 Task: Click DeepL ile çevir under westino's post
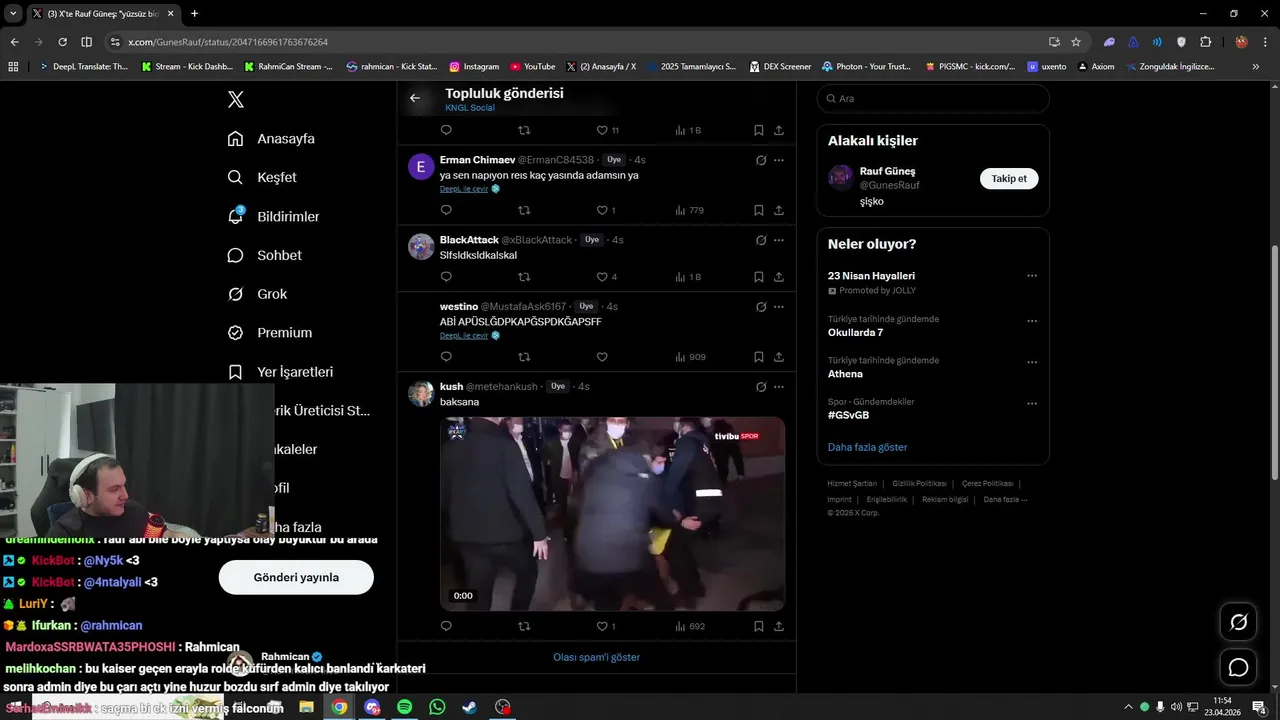click(x=464, y=336)
